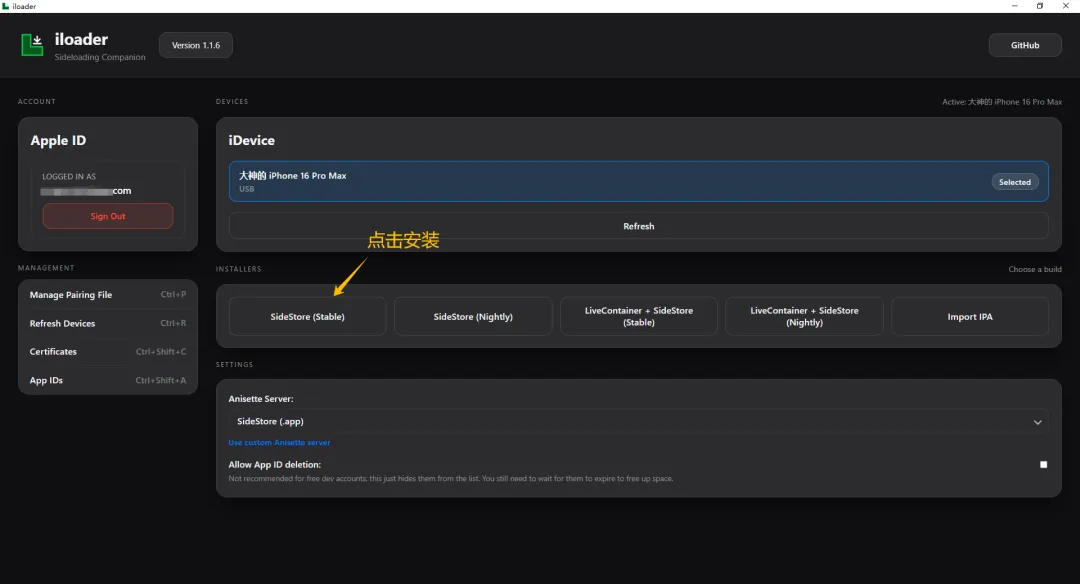This screenshot has width=1080, height=584.
Task: Open Manage Pairing File
Action: 107,295
